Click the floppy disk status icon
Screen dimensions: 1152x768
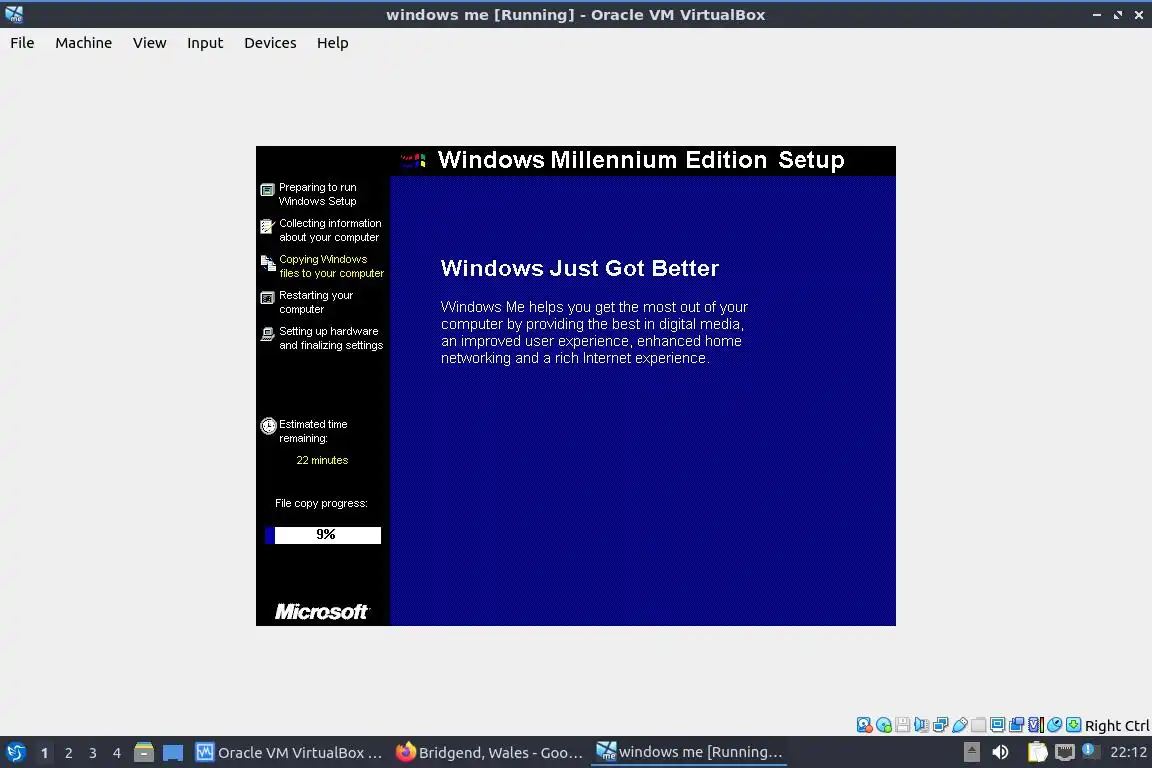click(903, 725)
